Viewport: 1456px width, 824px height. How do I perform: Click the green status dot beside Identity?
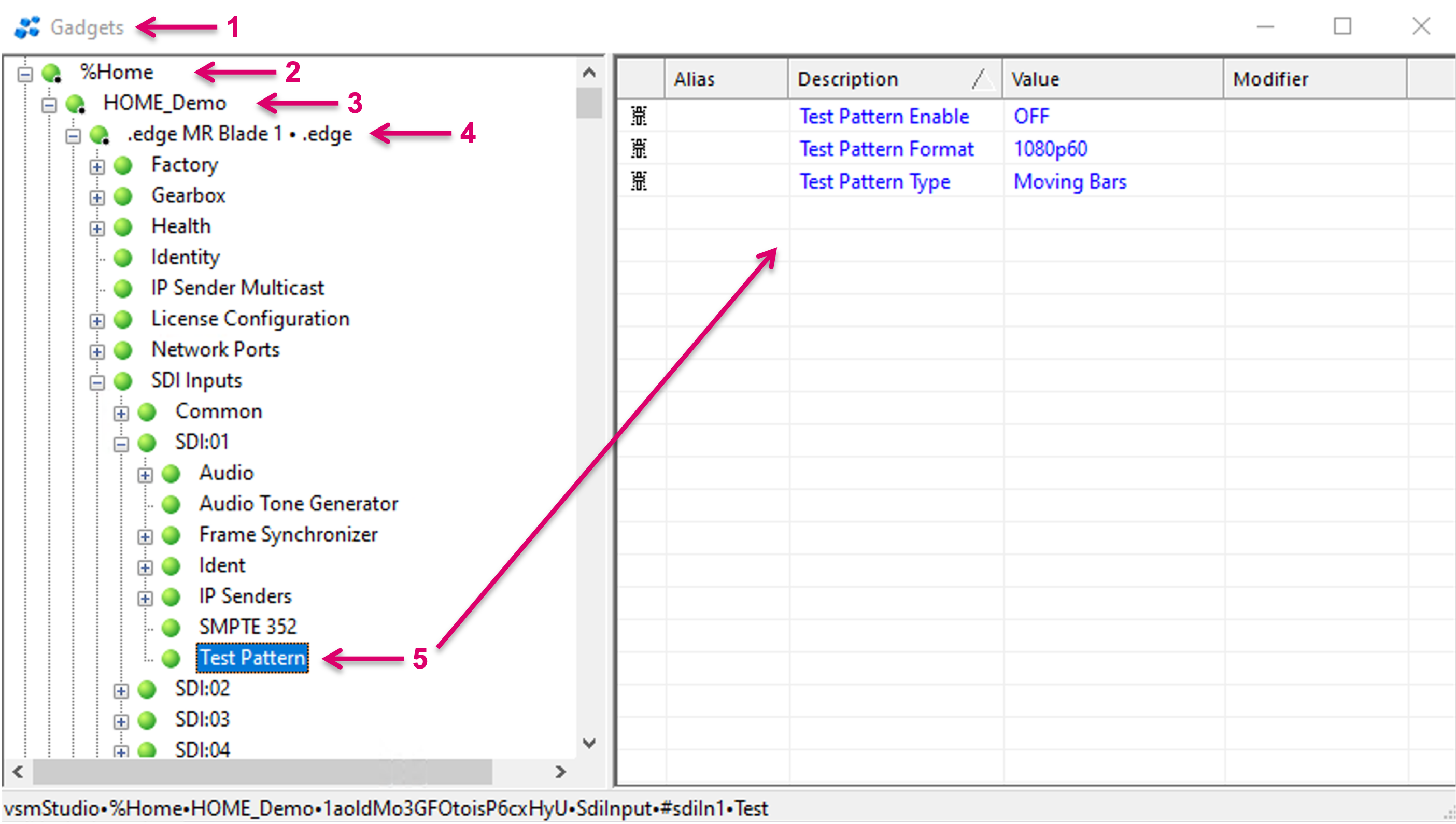123,258
